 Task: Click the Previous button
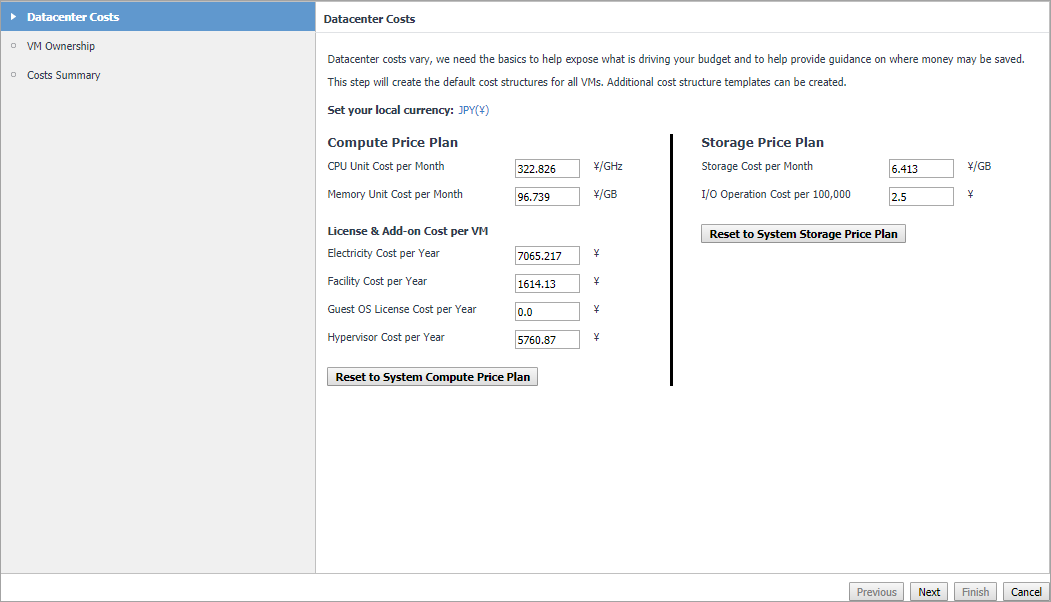877,592
